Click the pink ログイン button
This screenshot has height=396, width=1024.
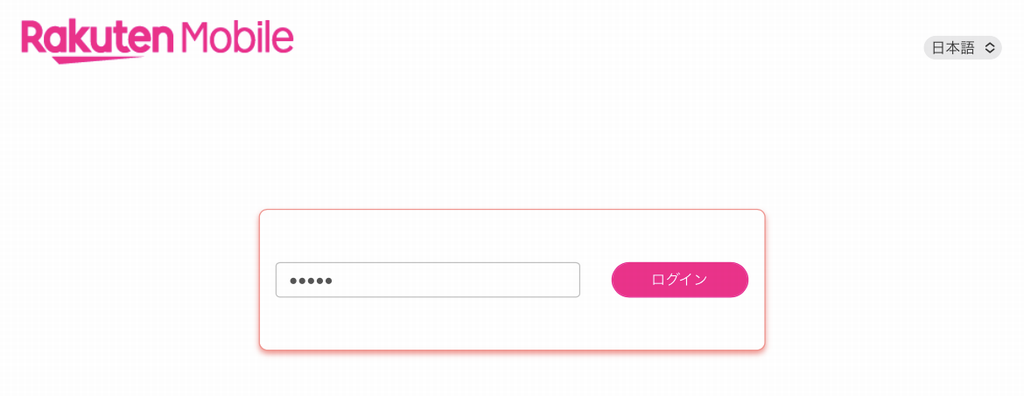point(679,280)
